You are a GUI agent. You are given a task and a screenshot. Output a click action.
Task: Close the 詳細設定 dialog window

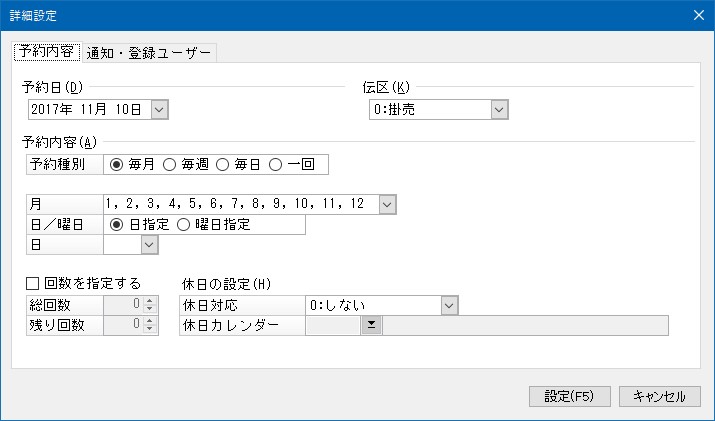coord(699,15)
